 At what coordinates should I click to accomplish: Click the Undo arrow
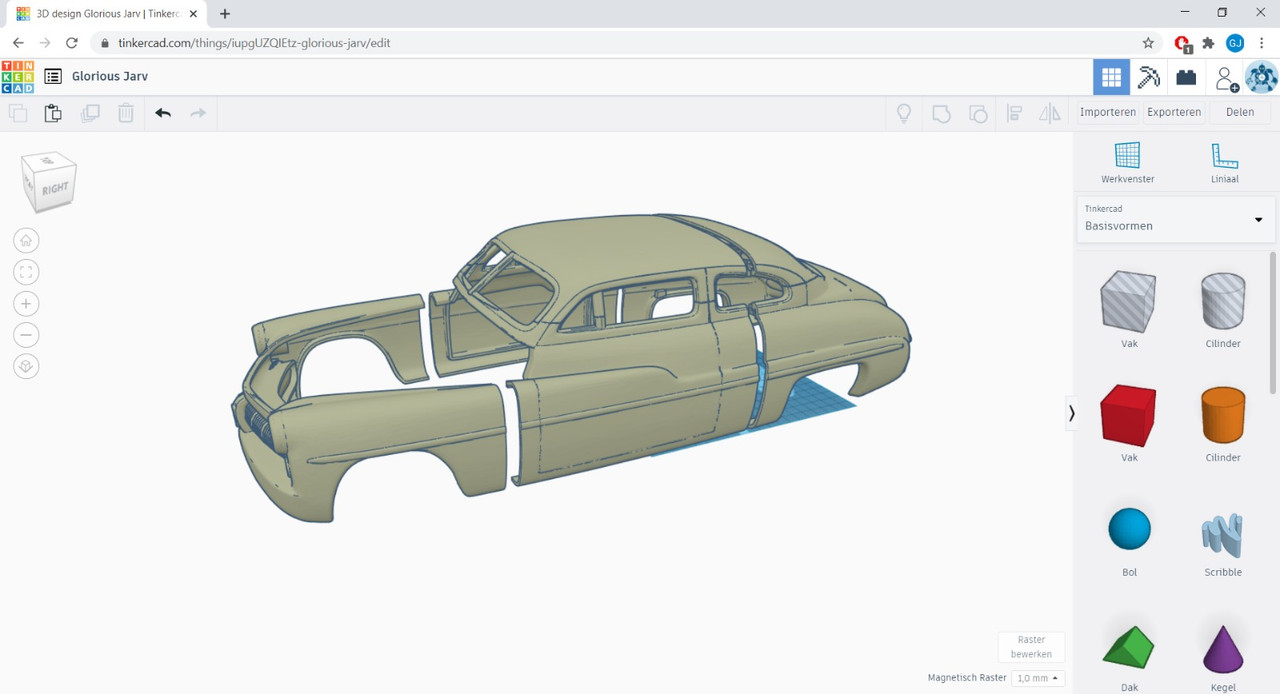click(163, 113)
